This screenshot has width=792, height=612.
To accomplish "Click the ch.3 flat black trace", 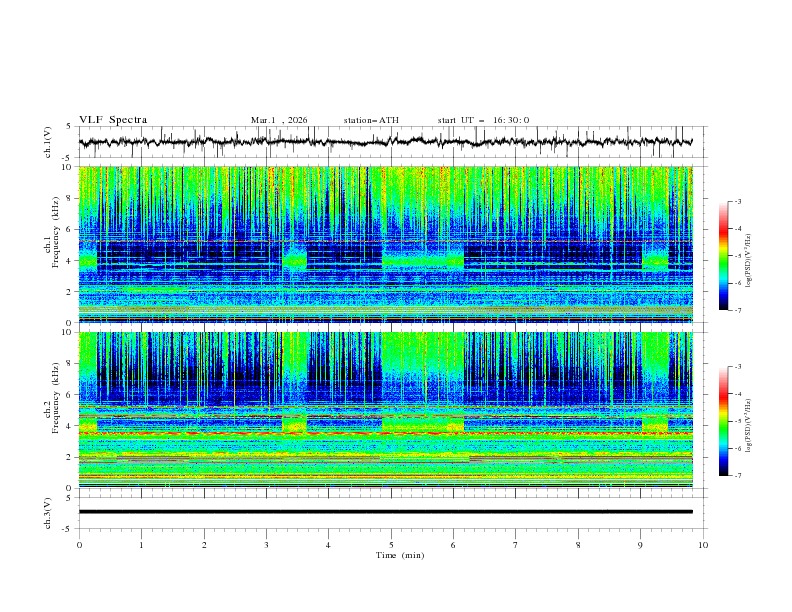I will pos(386,512).
